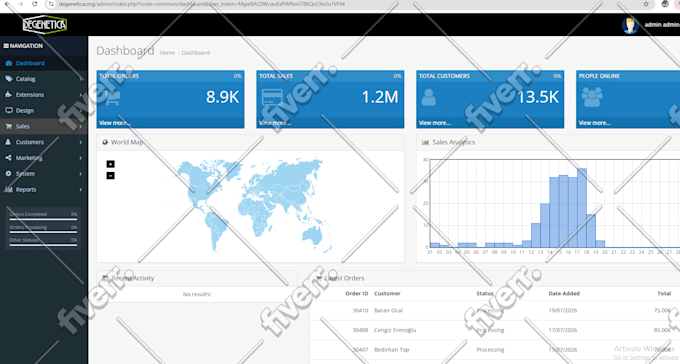
Task: Go forward in browser history
Action: (21, 4)
